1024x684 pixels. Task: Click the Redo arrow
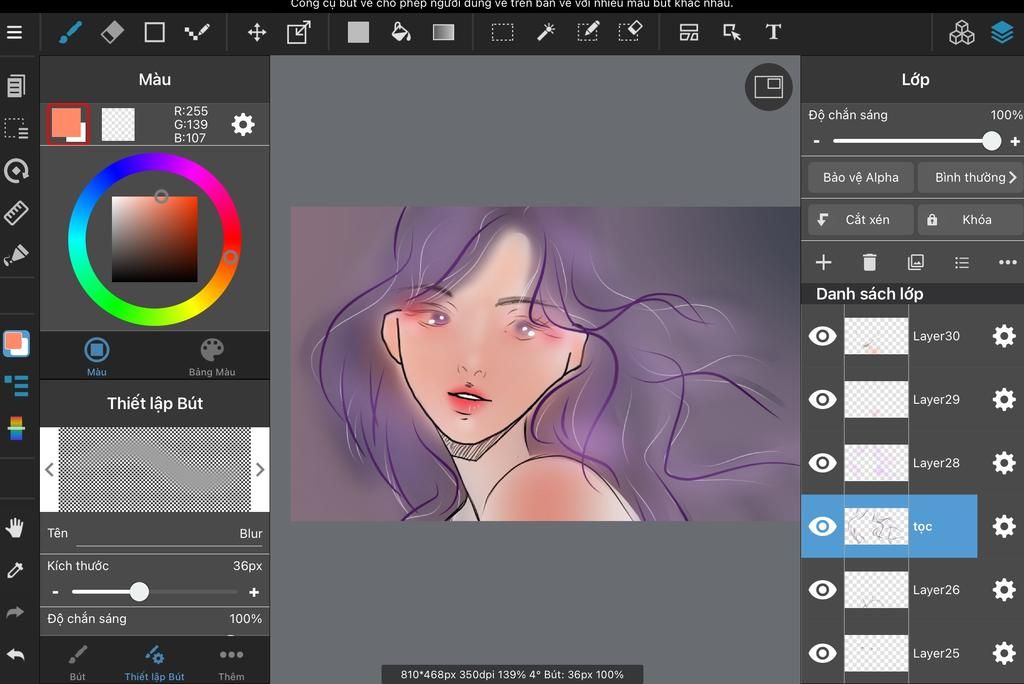[x=15, y=612]
